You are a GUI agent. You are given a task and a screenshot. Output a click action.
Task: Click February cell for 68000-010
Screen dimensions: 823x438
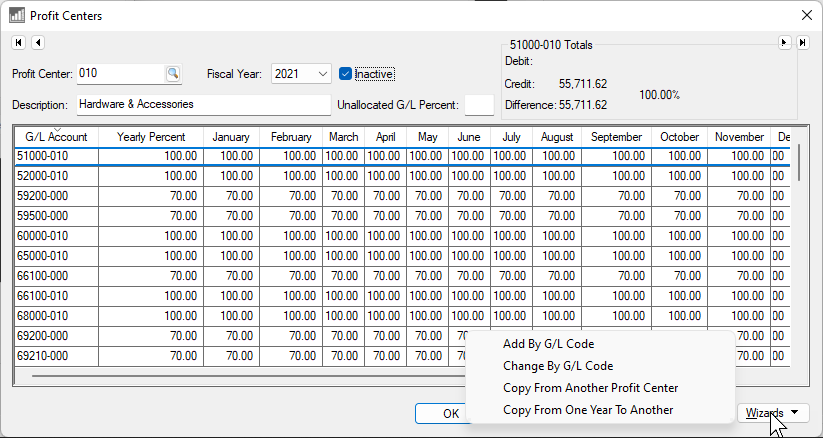[x=291, y=316]
